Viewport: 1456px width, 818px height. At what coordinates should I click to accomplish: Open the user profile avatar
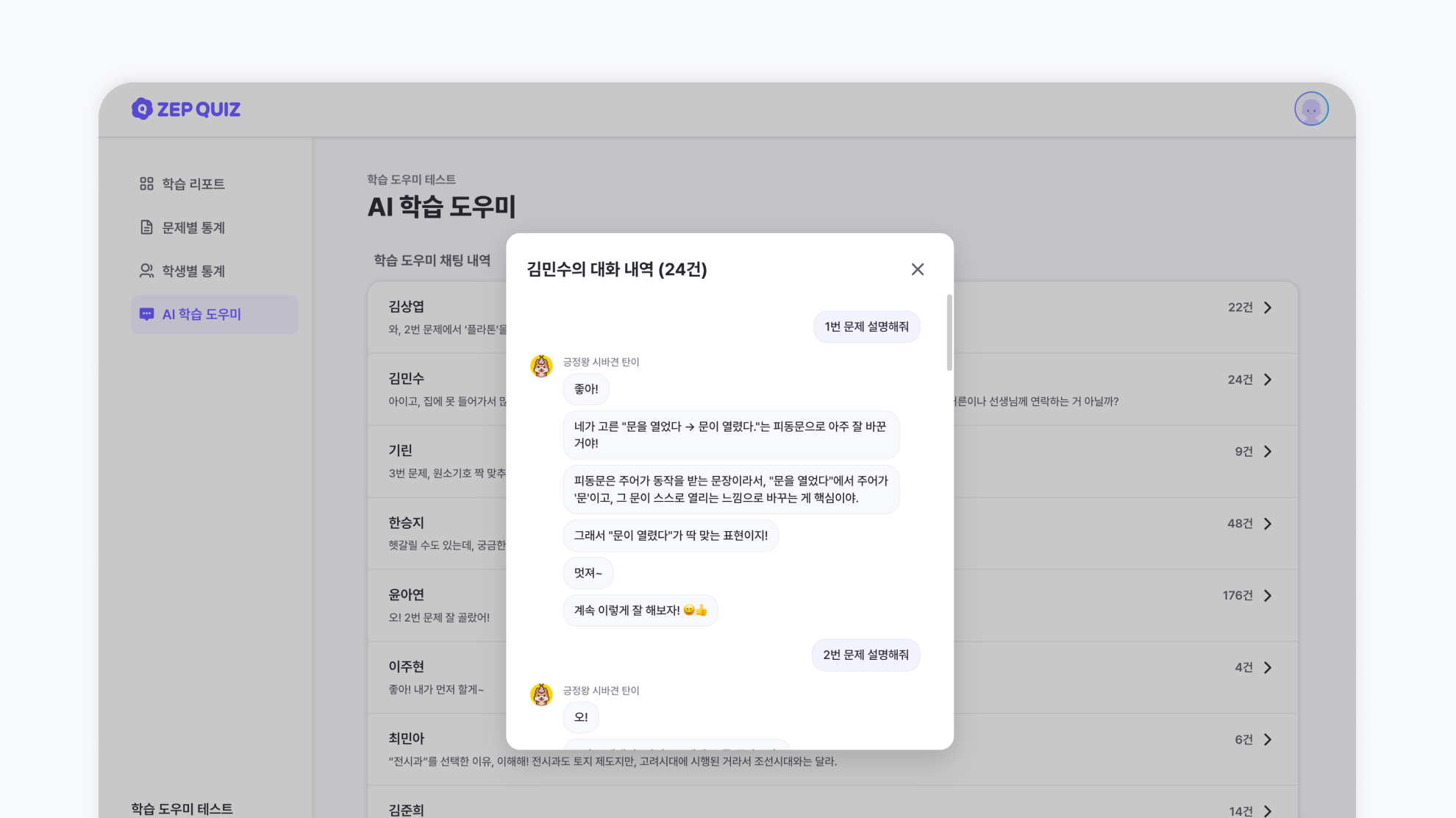tap(1311, 109)
